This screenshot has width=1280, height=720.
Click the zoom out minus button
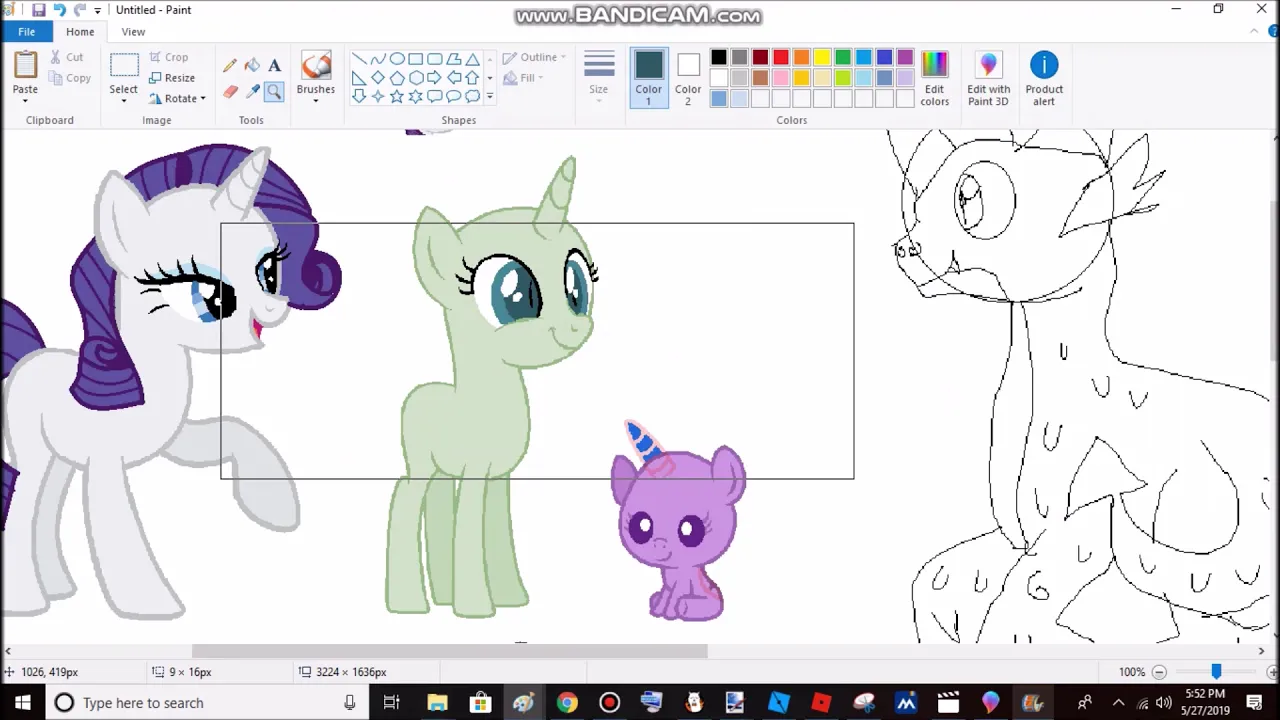click(x=1159, y=672)
